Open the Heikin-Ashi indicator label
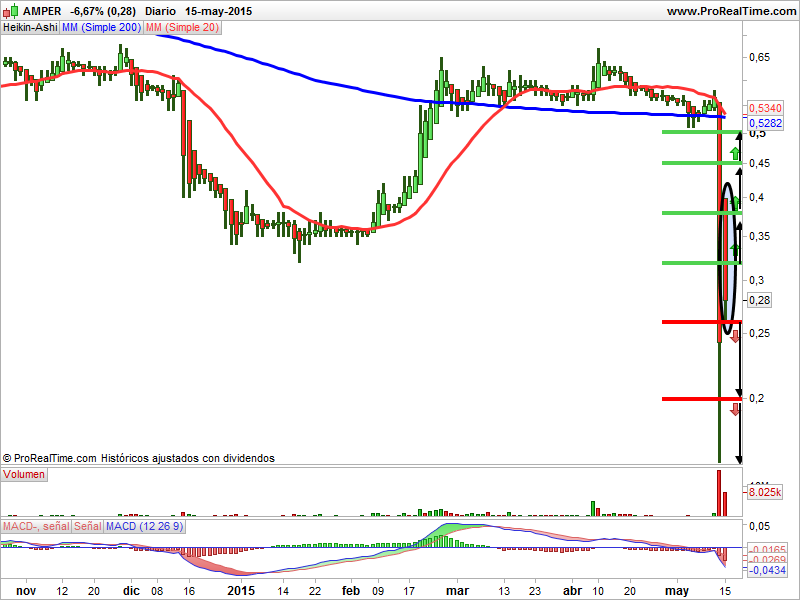 (x=30, y=28)
